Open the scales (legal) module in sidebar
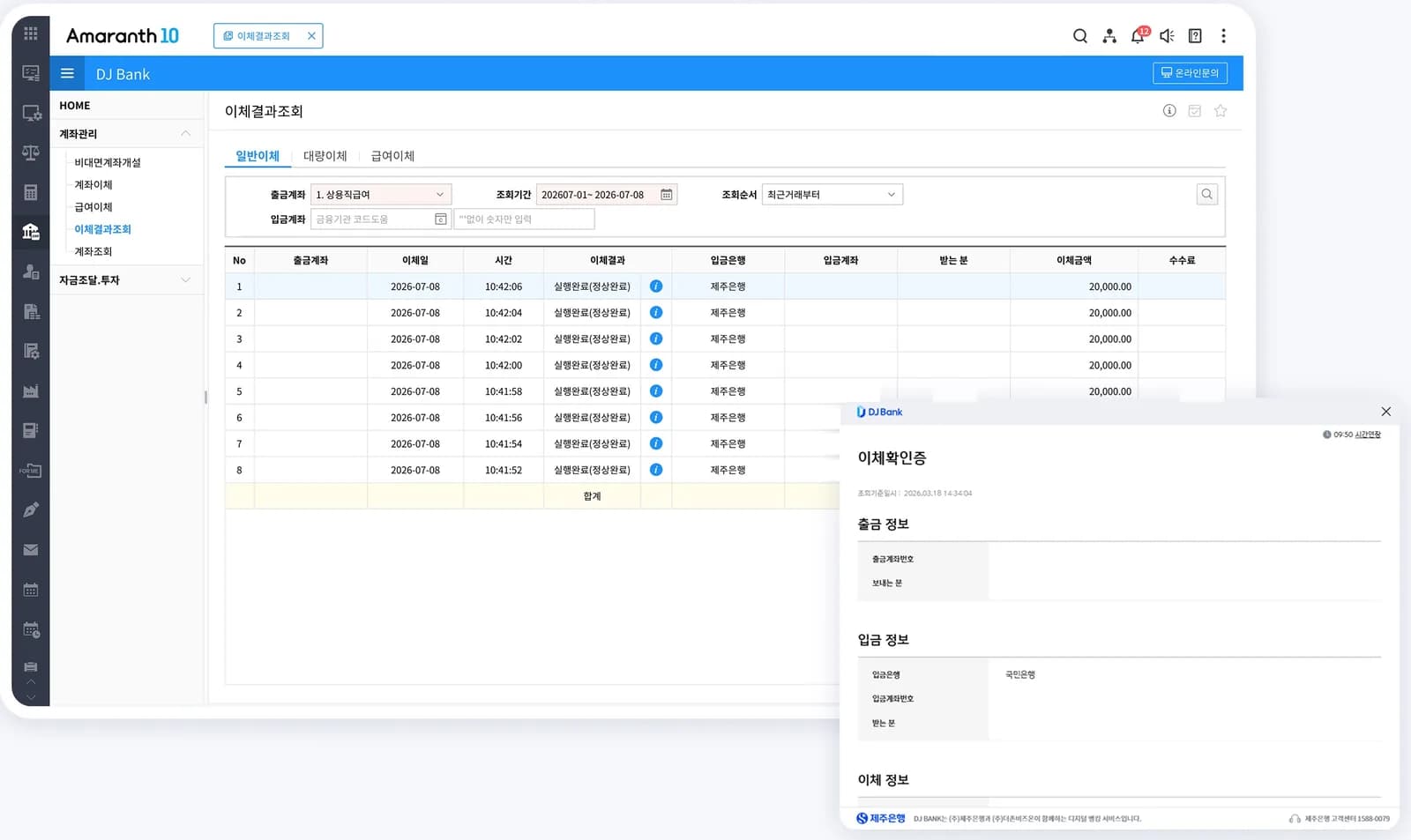 click(31, 152)
